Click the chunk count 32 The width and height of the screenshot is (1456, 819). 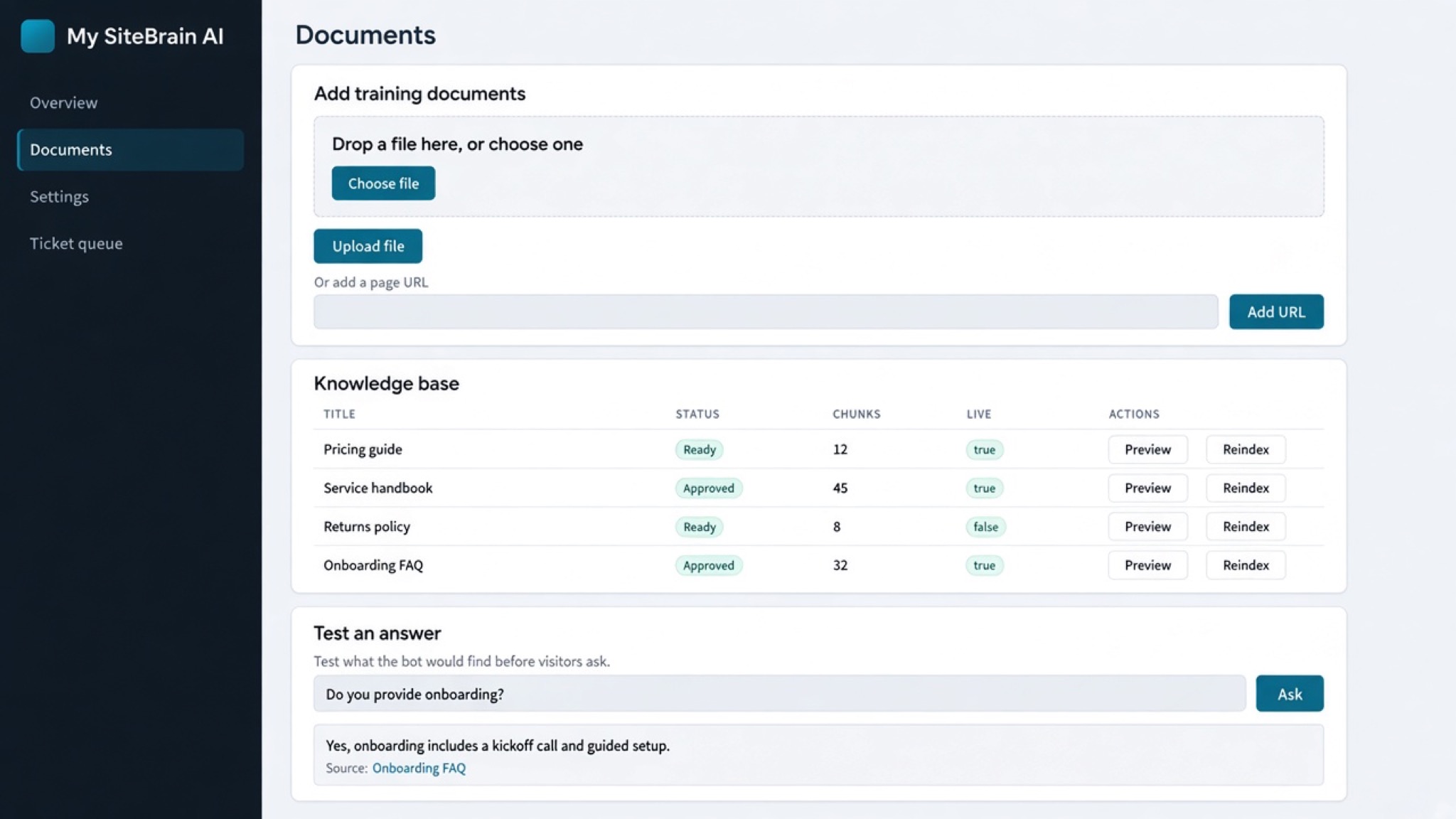840,565
